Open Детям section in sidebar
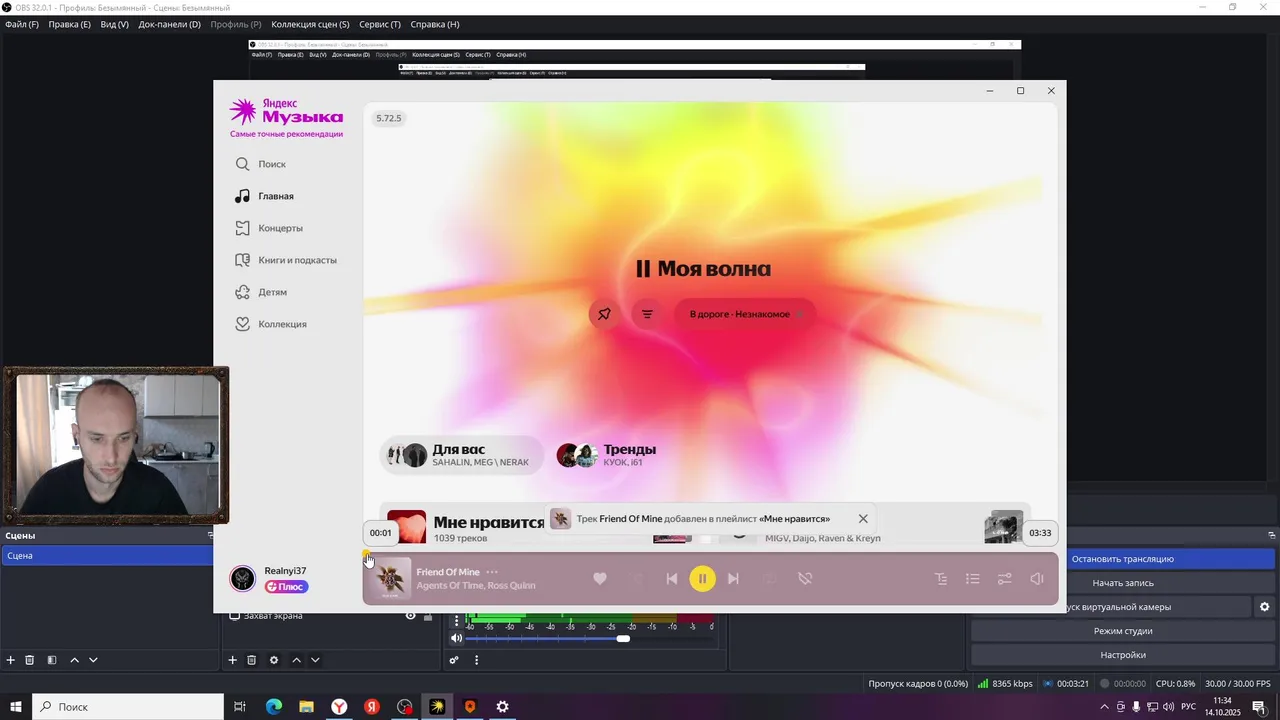Image resolution: width=1280 pixels, height=720 pixels. pos(260,292)
